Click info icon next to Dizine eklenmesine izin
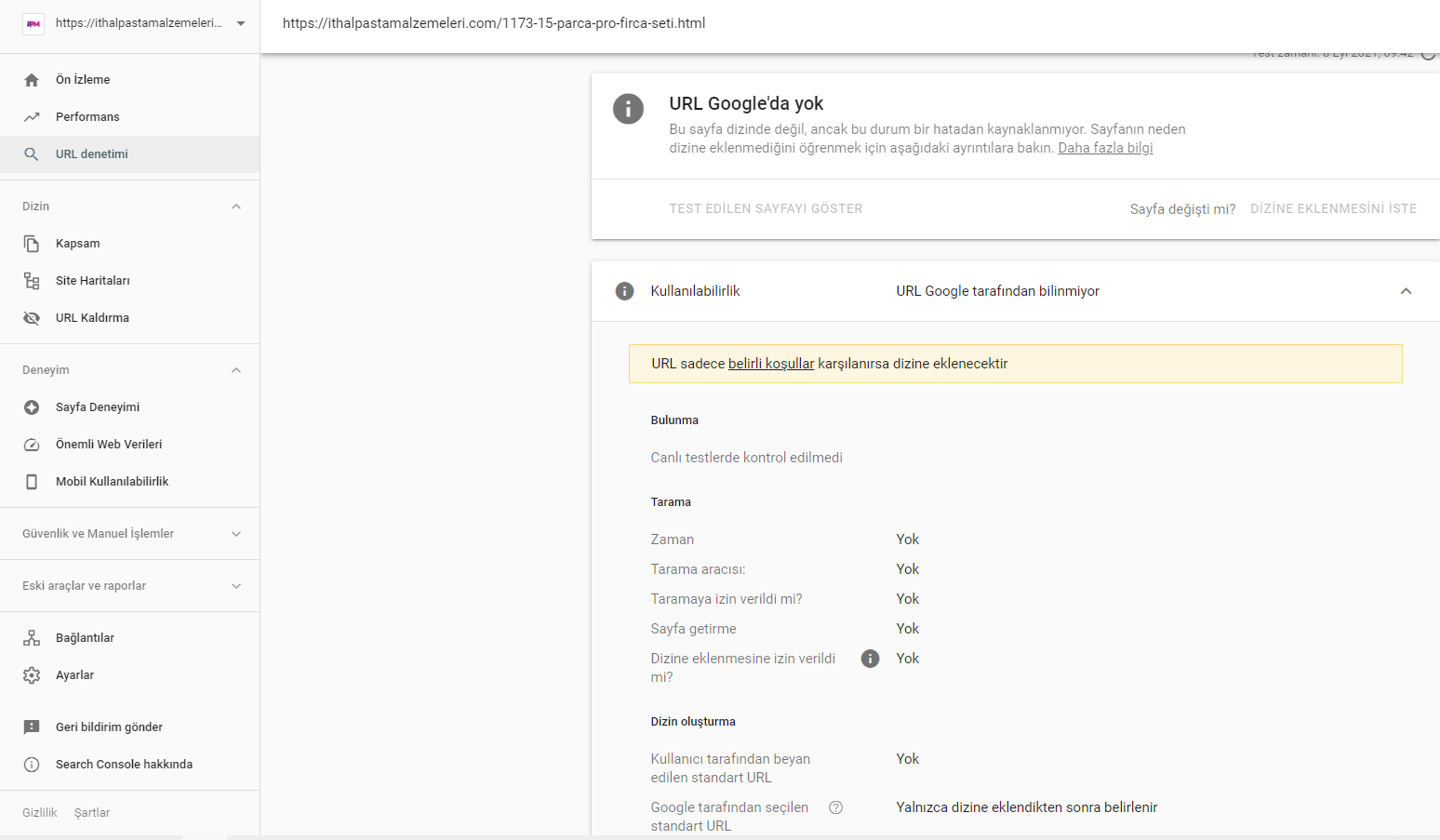 (x=870, y=659)
